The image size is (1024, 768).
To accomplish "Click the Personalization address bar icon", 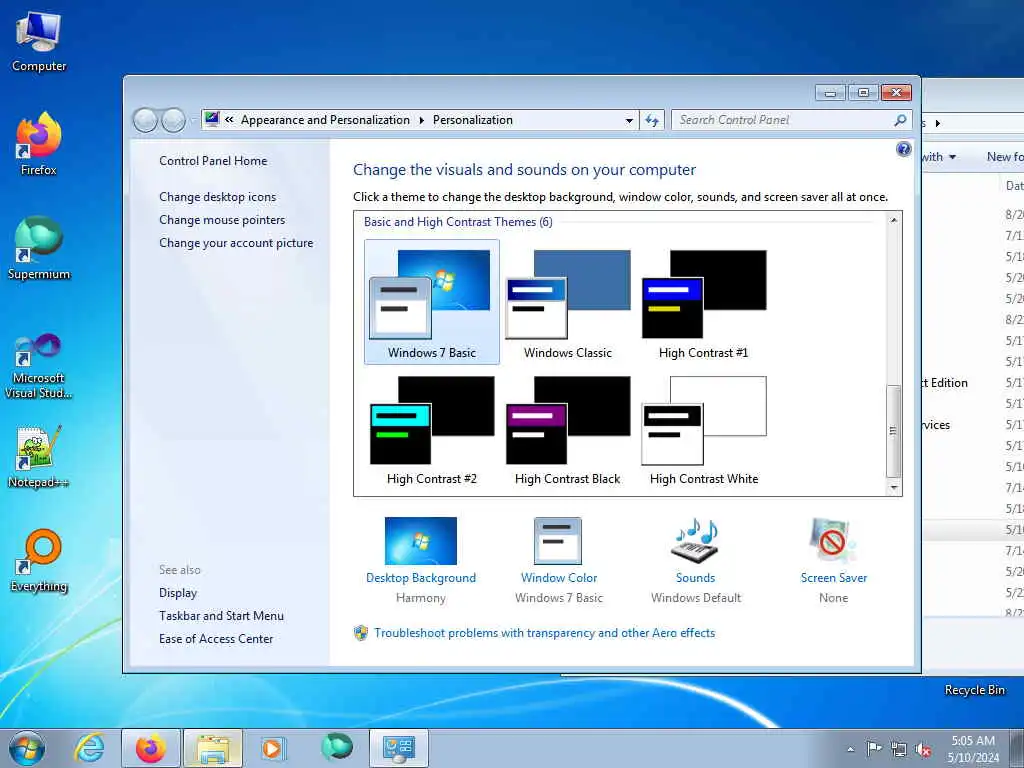I will [x=212, y=119].
